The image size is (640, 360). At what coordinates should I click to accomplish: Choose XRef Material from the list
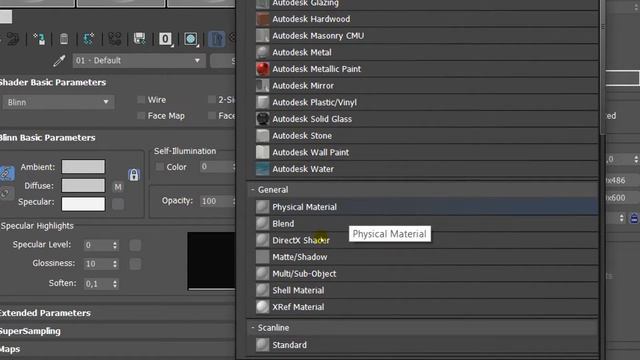[x=426, y=307]
